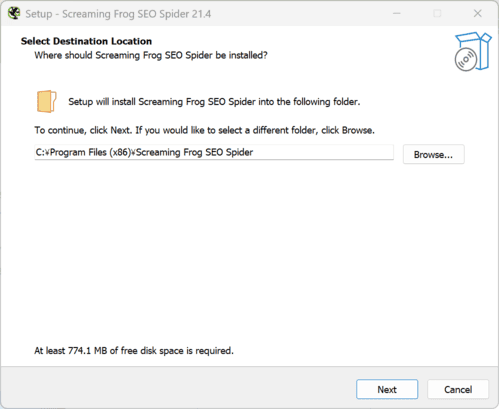This screenshot has height=409, width=499.
Task: Click the yellow folder icon
Action: click(x=46, y=101)
